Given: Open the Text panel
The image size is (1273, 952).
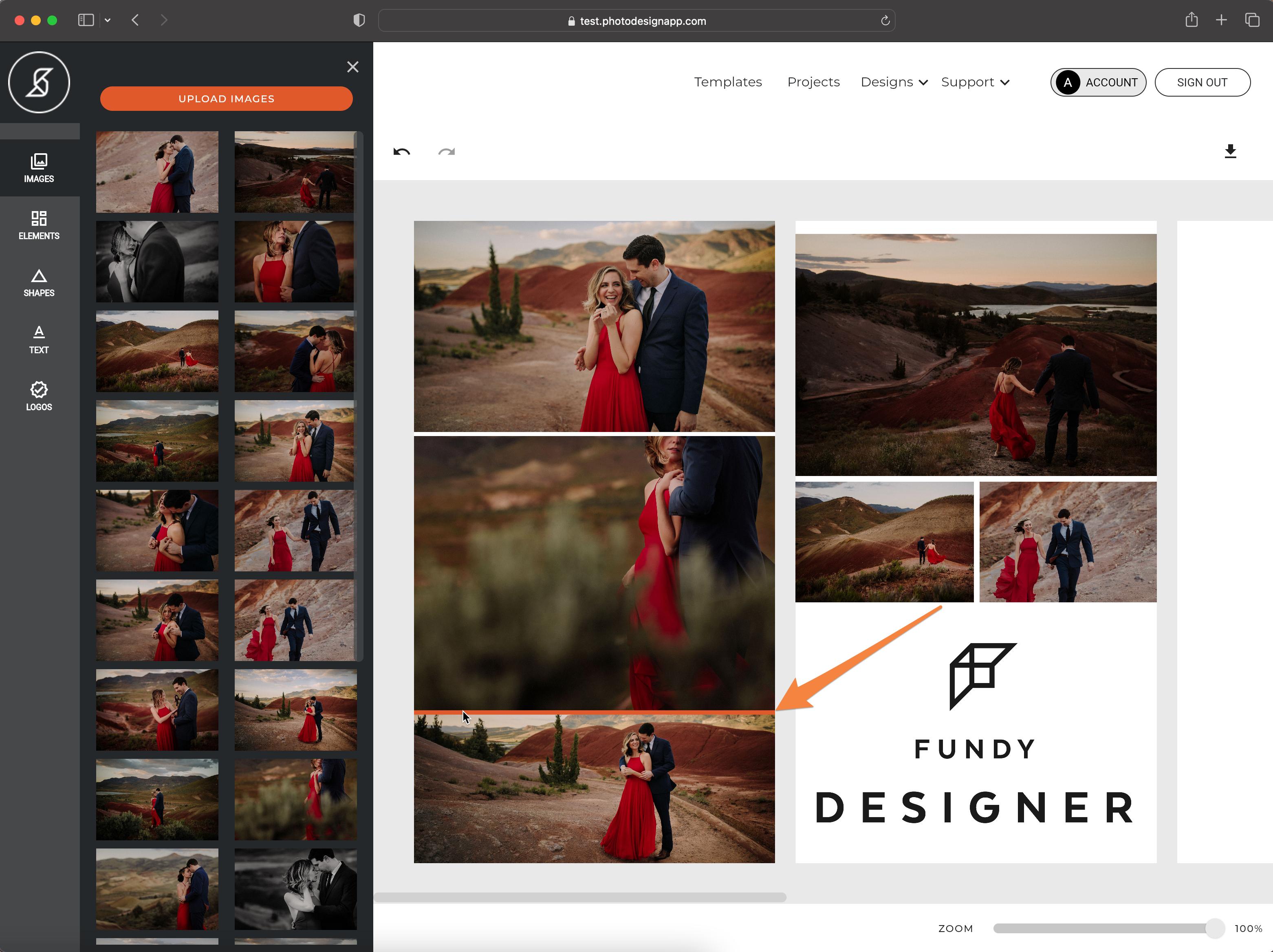Looking at the screenshot, I should [39, 339].
